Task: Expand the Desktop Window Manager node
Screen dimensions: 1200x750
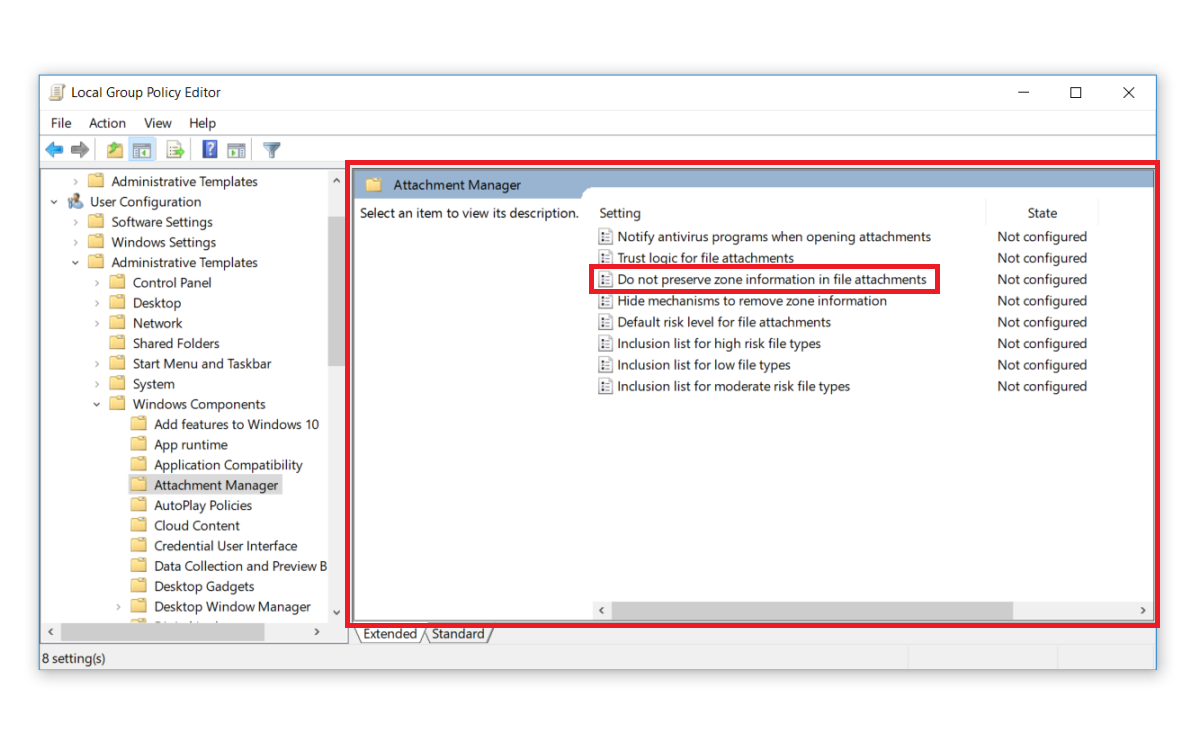Action: click(118, 606)
